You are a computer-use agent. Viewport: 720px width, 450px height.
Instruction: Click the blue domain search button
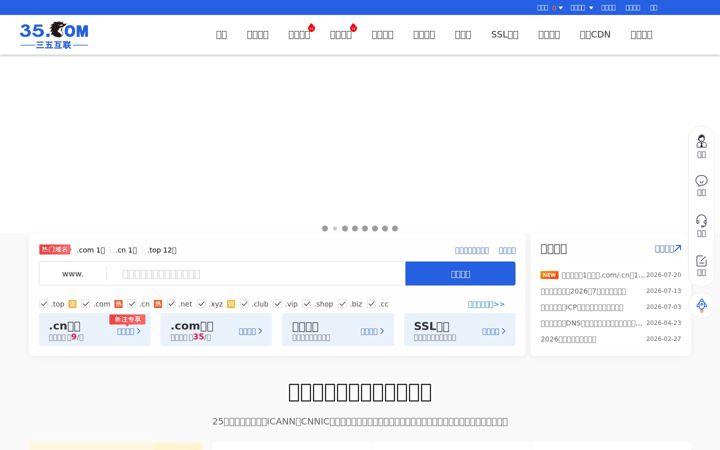click(x=460, y=274)
